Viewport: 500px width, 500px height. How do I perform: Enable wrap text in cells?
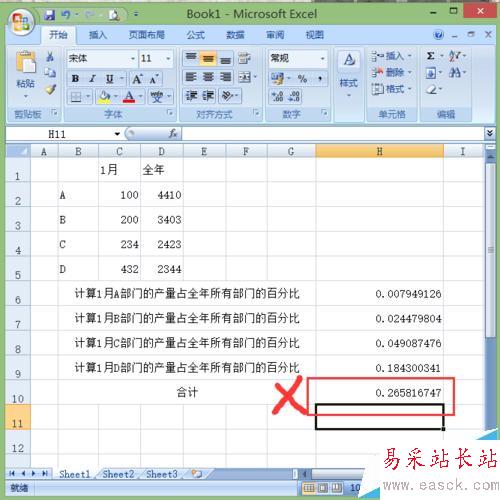[244, 58]
